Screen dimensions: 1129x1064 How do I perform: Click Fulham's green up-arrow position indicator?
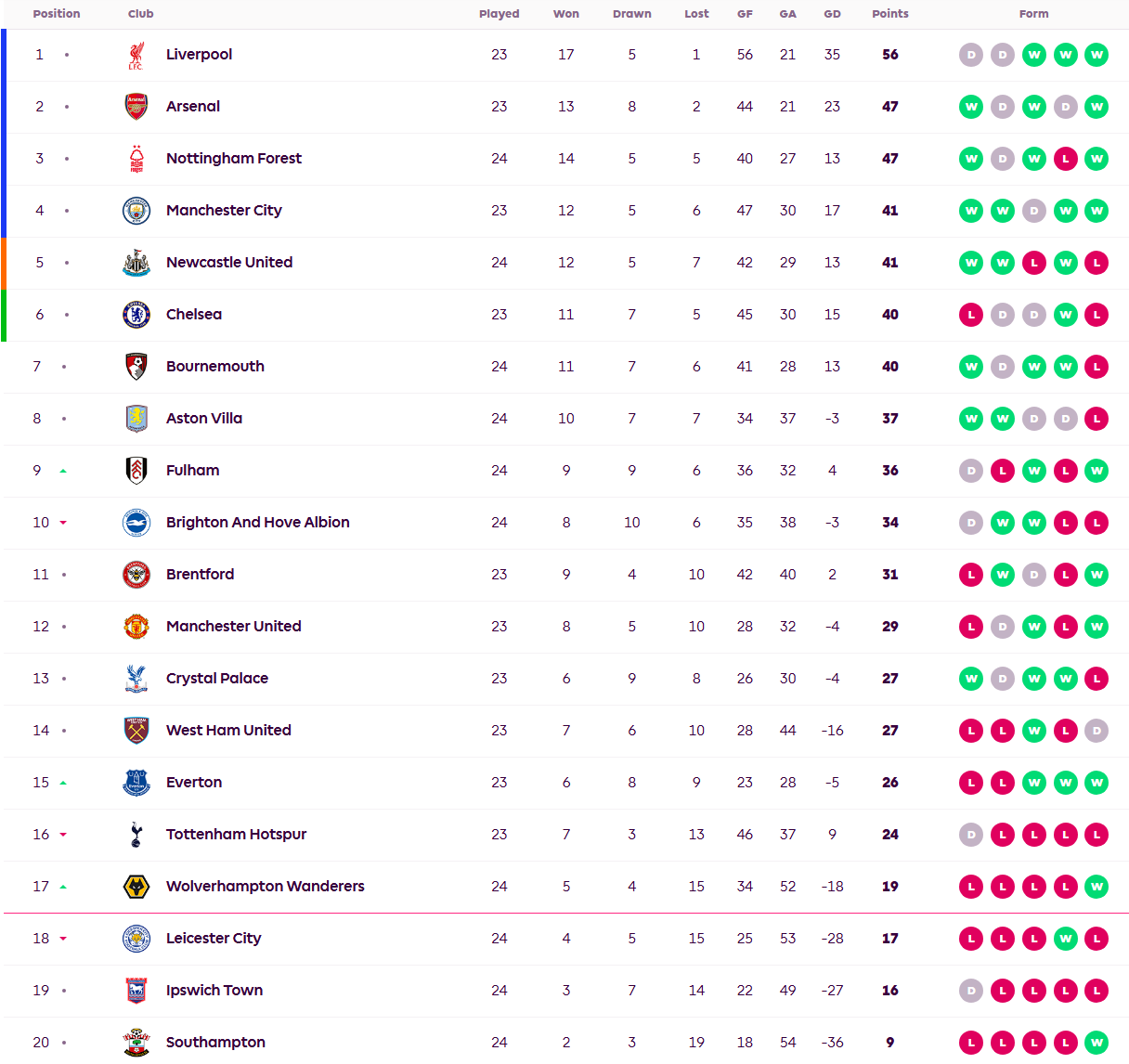coord(63,472)
